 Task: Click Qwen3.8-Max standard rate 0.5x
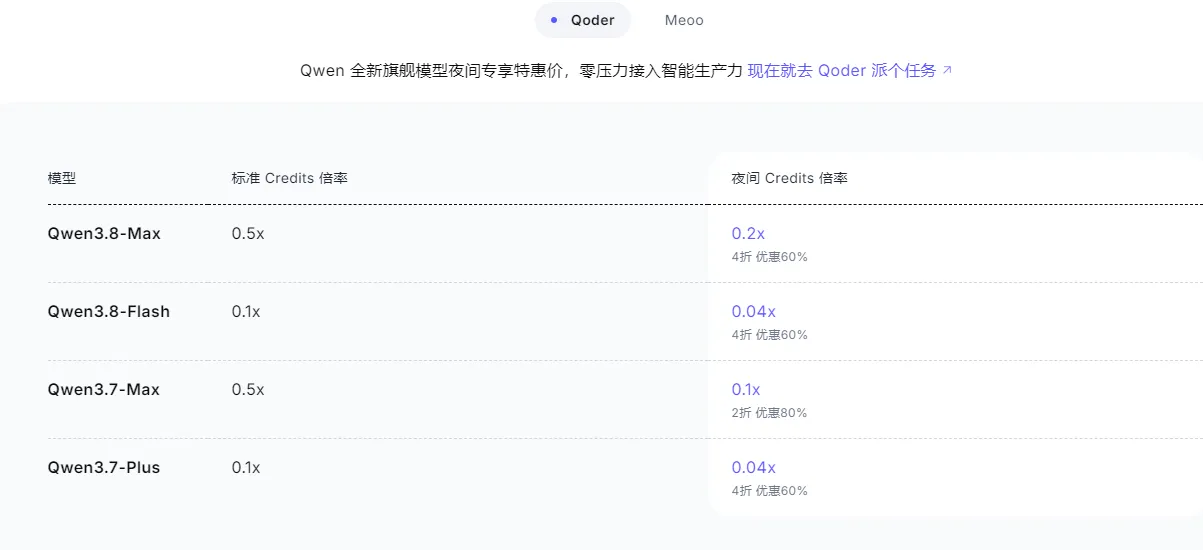[x=248, y=233]
